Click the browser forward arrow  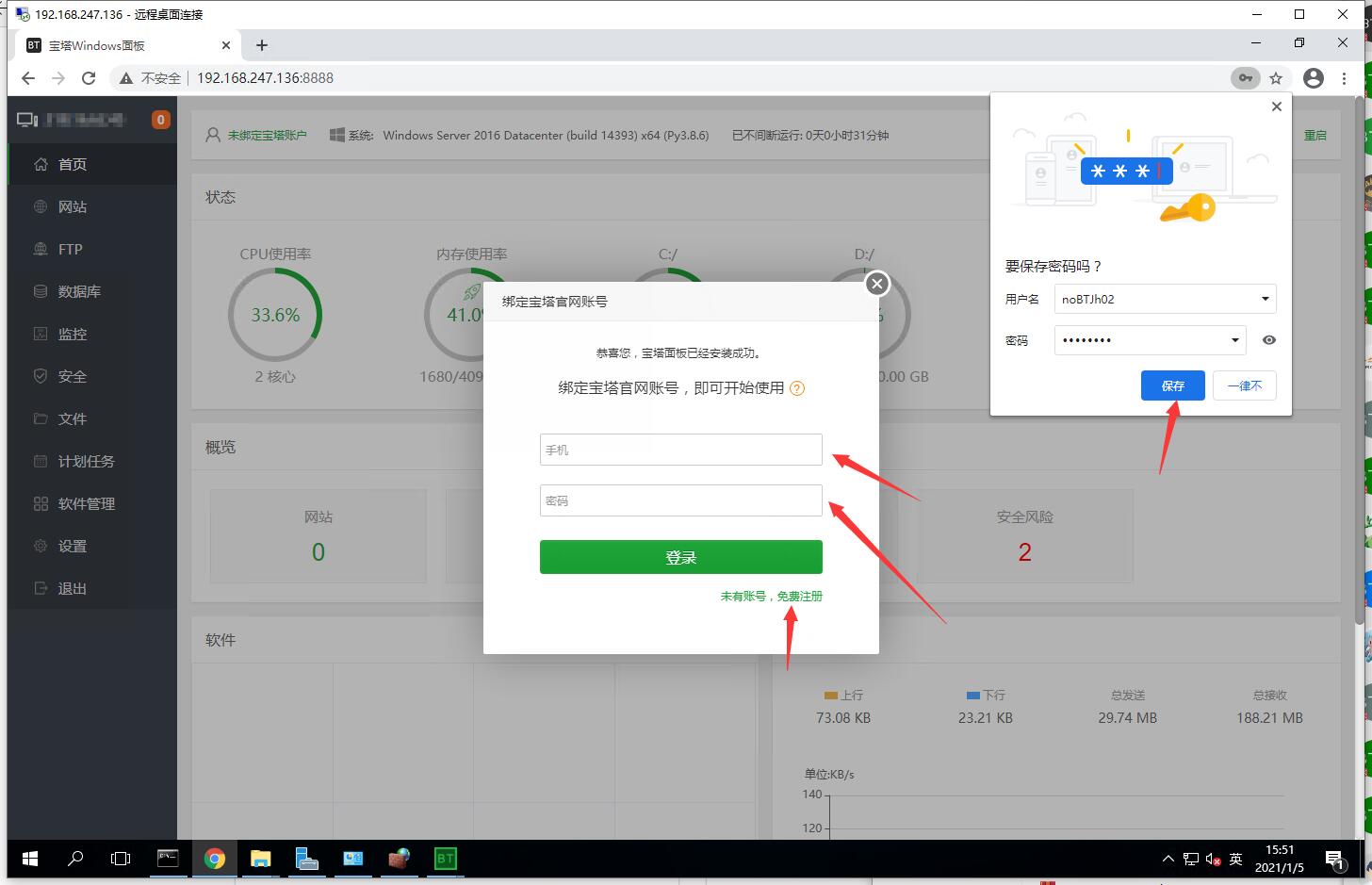tap(58, 78)
